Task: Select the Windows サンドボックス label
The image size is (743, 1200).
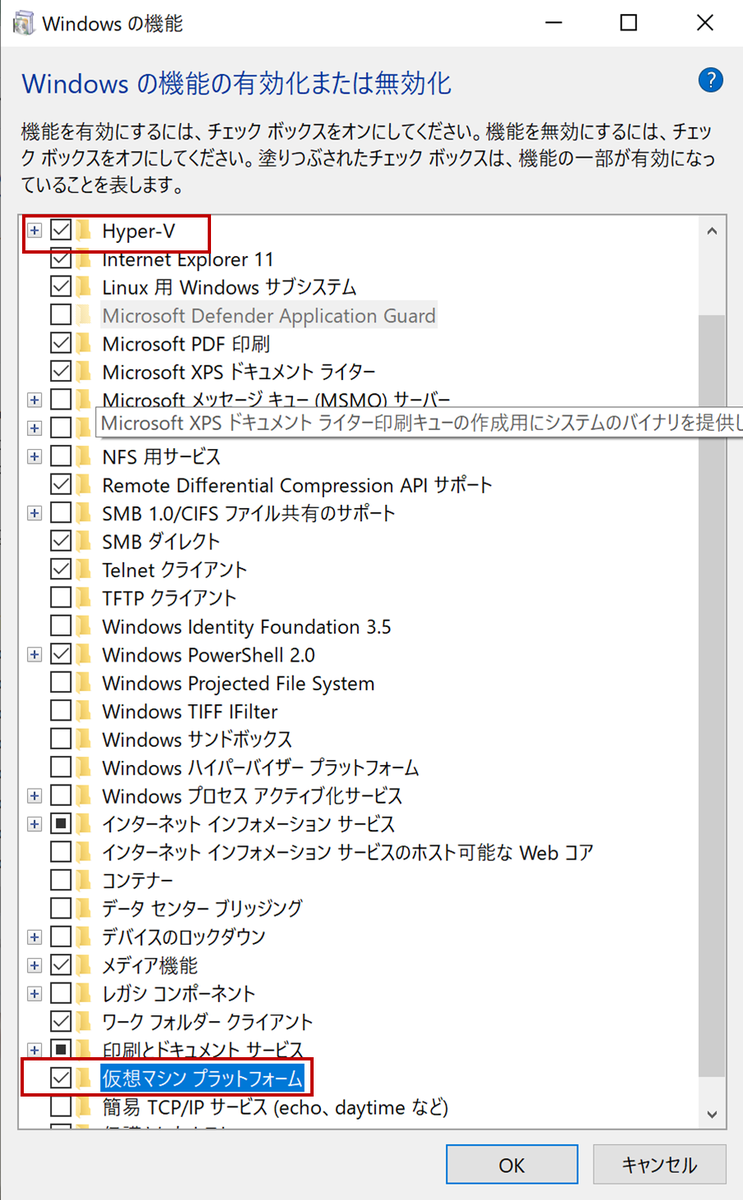Action: 197,740
